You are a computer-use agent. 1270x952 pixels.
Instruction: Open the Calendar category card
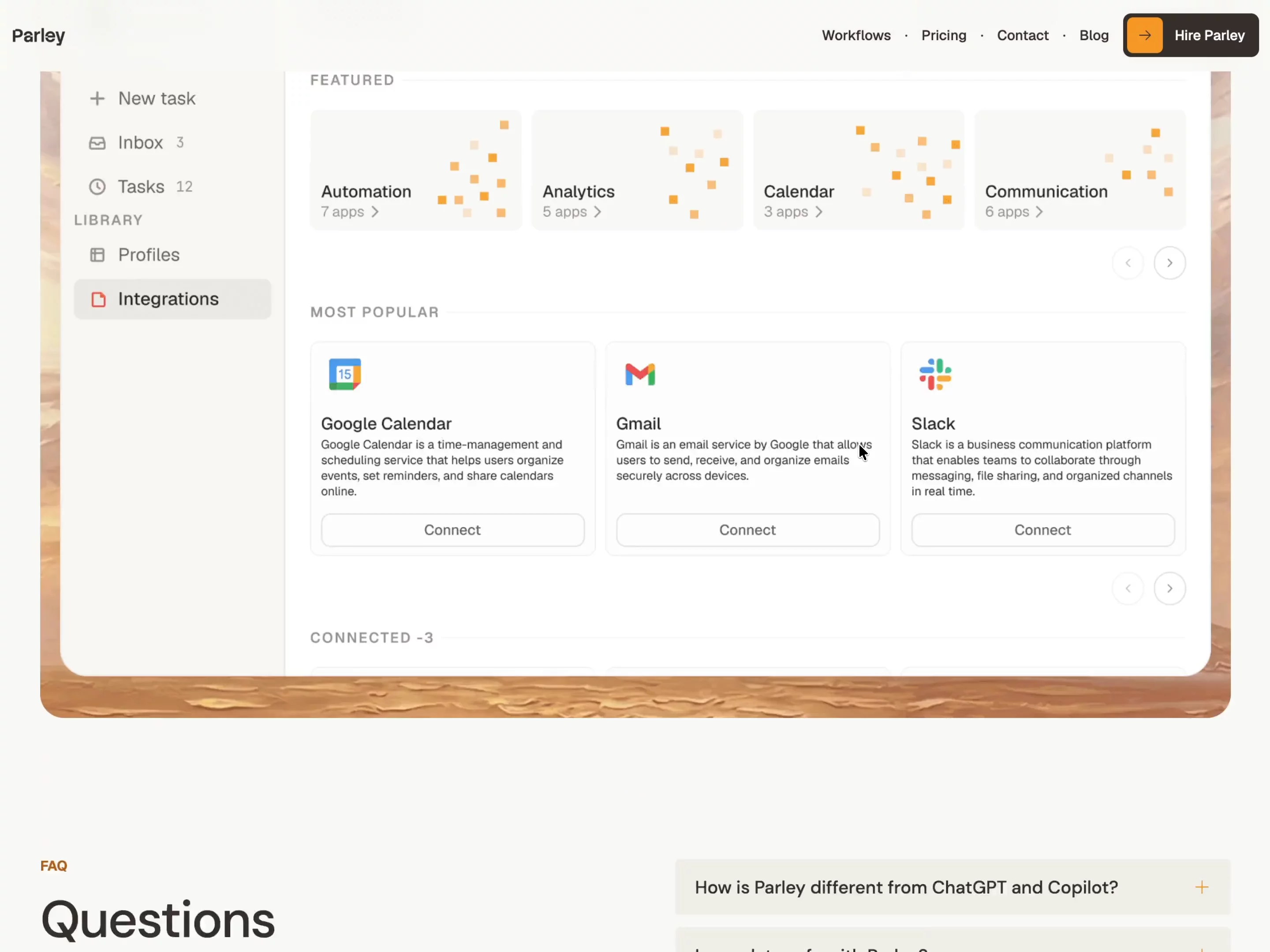click(858, 171)
